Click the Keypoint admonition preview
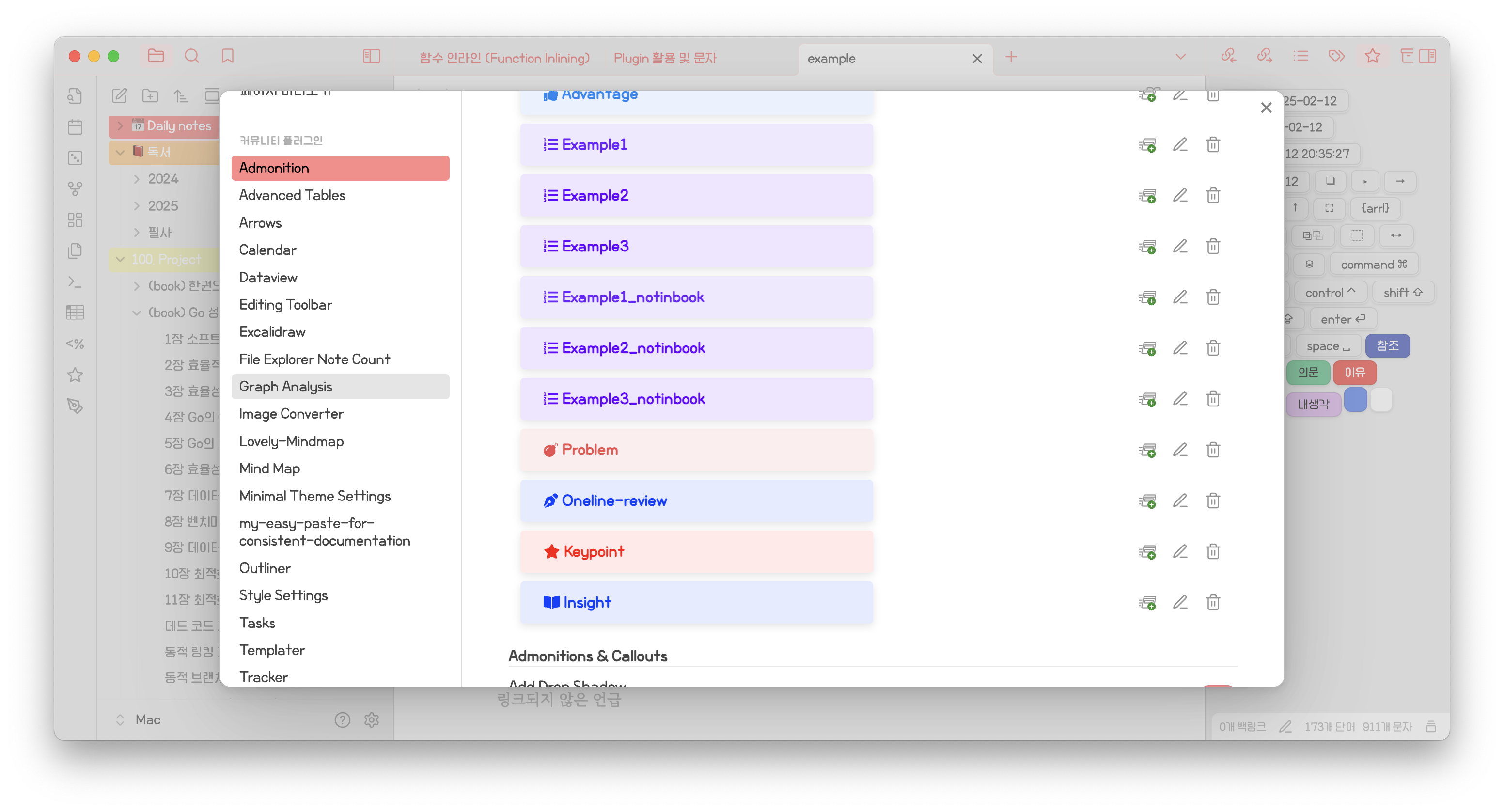This screenshot has width=1504, height=812. pos(697,552)
